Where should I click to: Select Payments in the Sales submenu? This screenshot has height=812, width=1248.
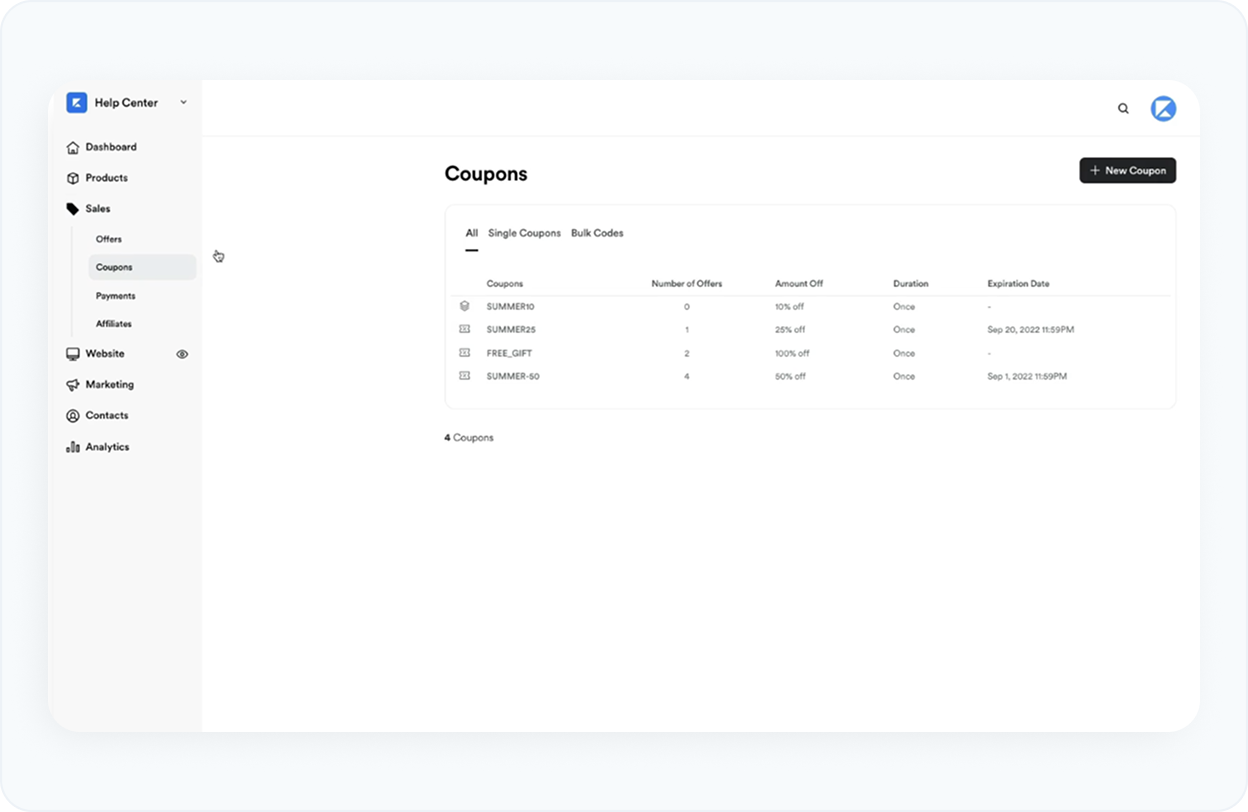click(x=116, y=296)
